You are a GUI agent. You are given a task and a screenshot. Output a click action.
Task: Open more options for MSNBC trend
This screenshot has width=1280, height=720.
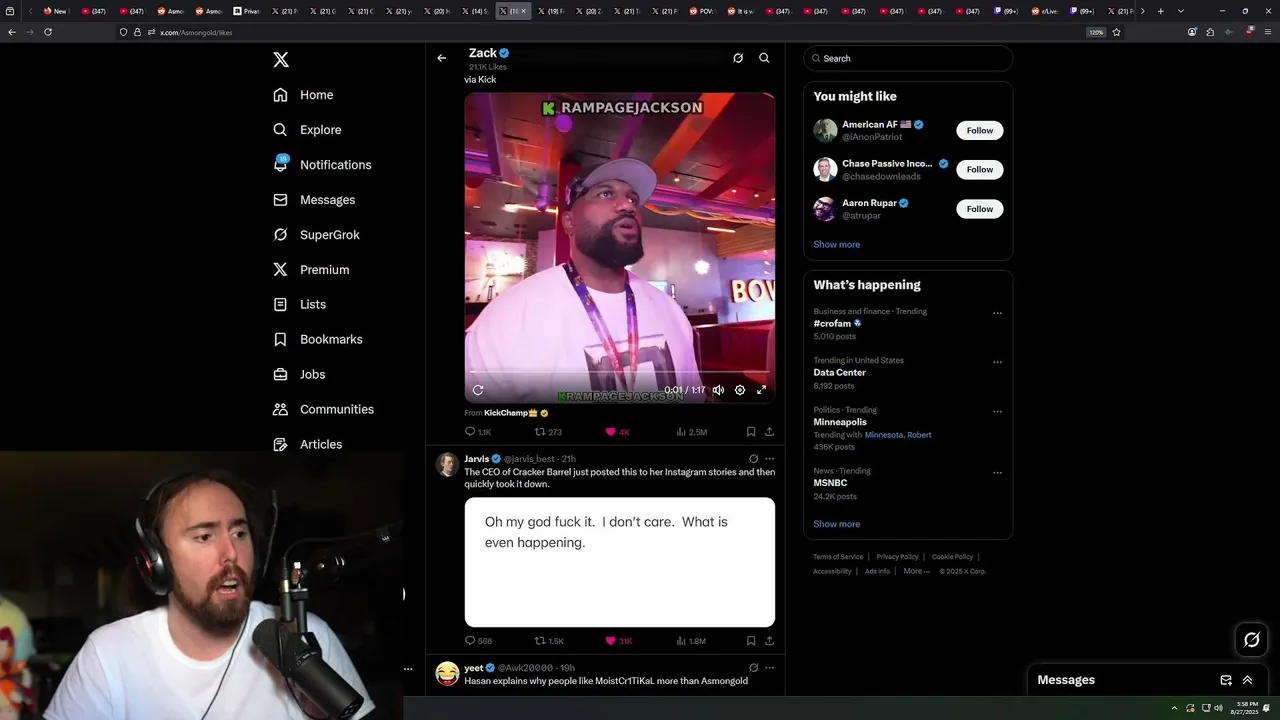(x=997, y=472)
